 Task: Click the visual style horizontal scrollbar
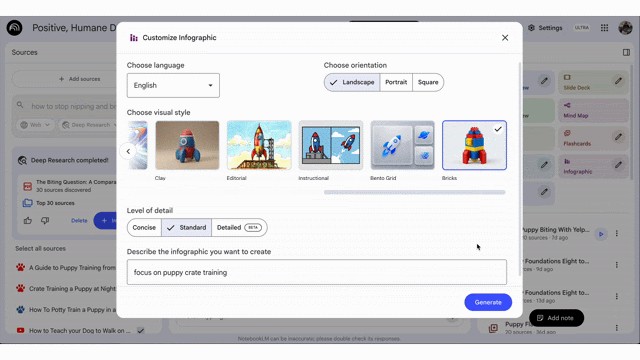click(414, 192)
